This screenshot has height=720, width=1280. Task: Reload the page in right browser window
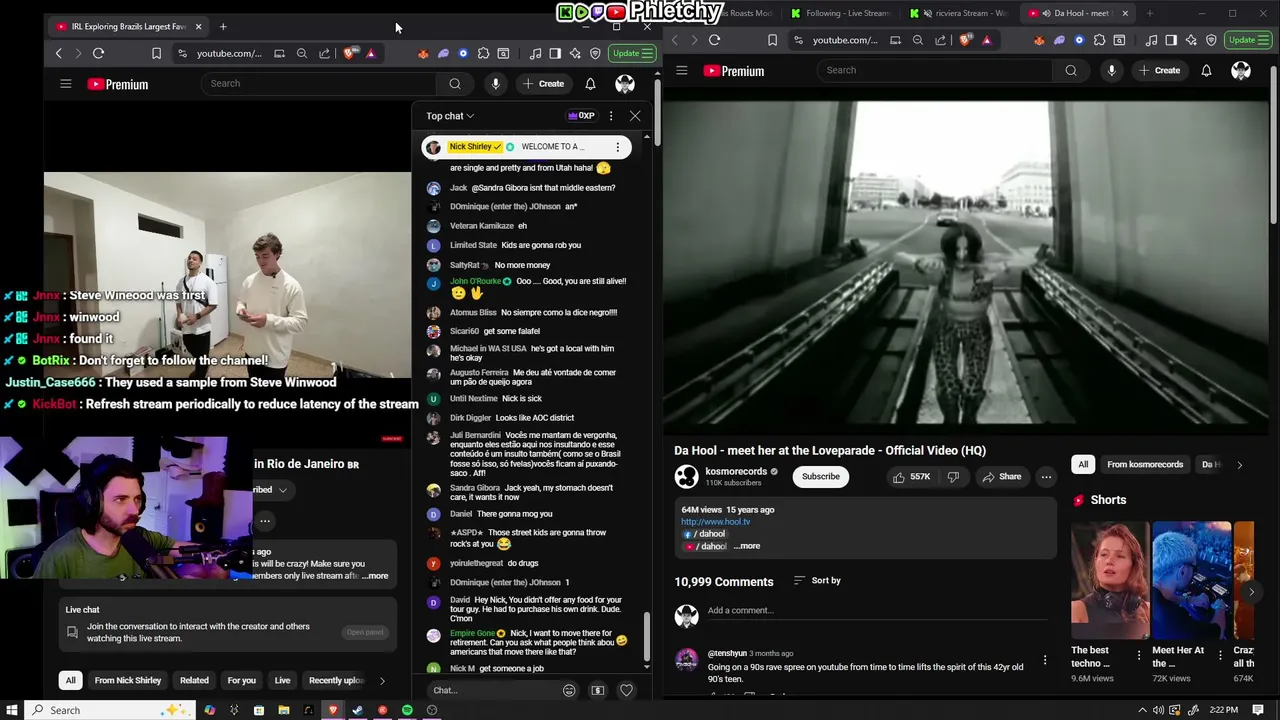[714, 40]
